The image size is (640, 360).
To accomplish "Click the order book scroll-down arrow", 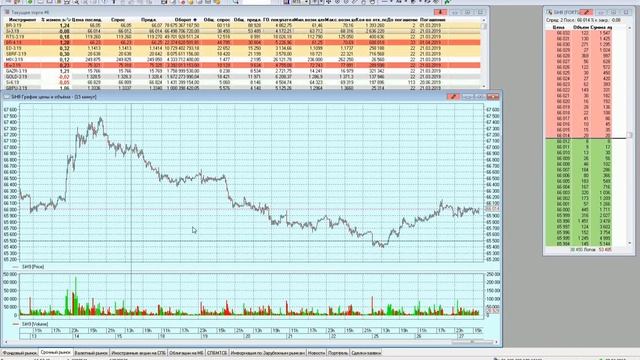I will (x=630, y=243).
